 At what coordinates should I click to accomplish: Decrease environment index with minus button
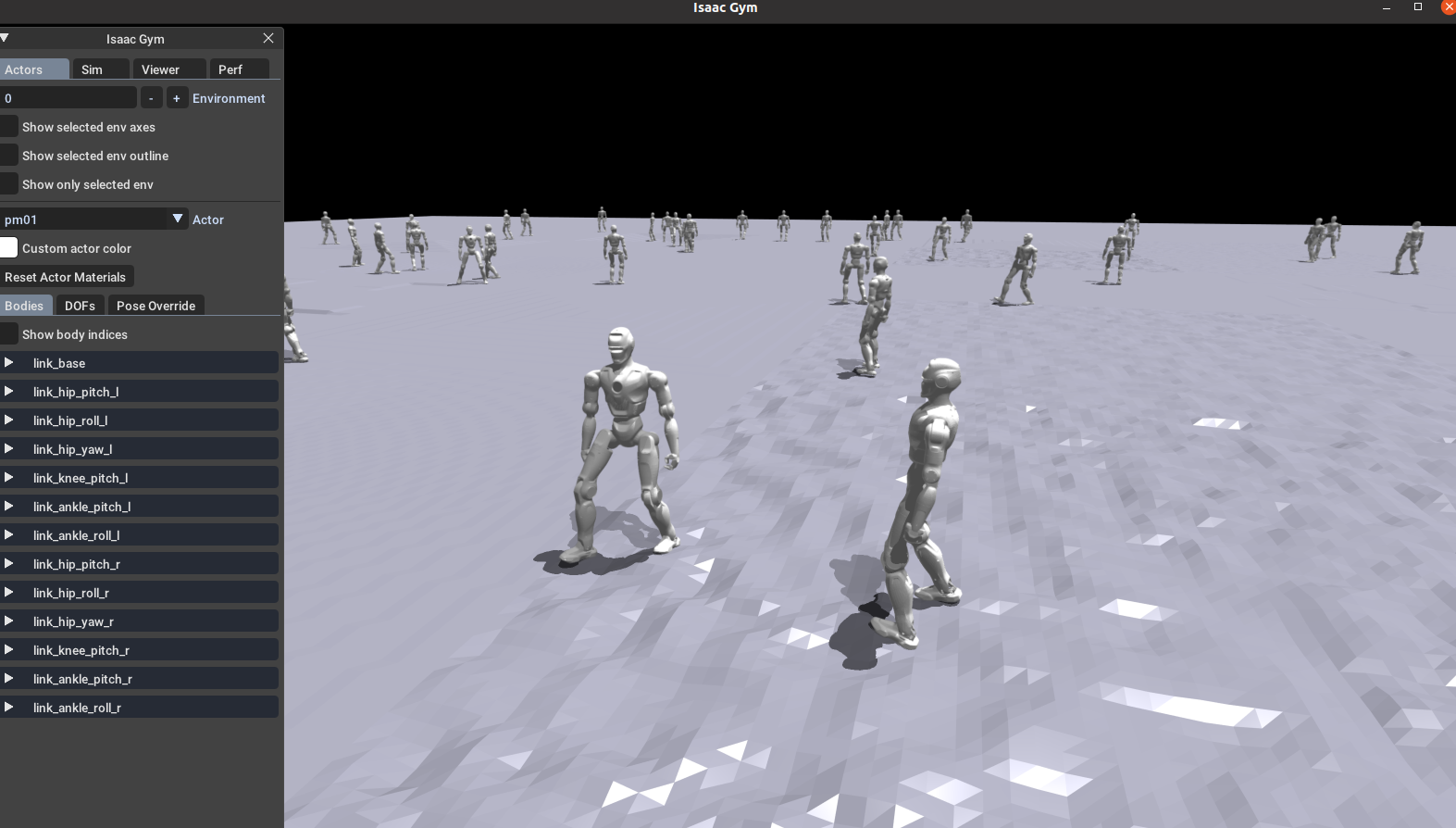[151, 98]
